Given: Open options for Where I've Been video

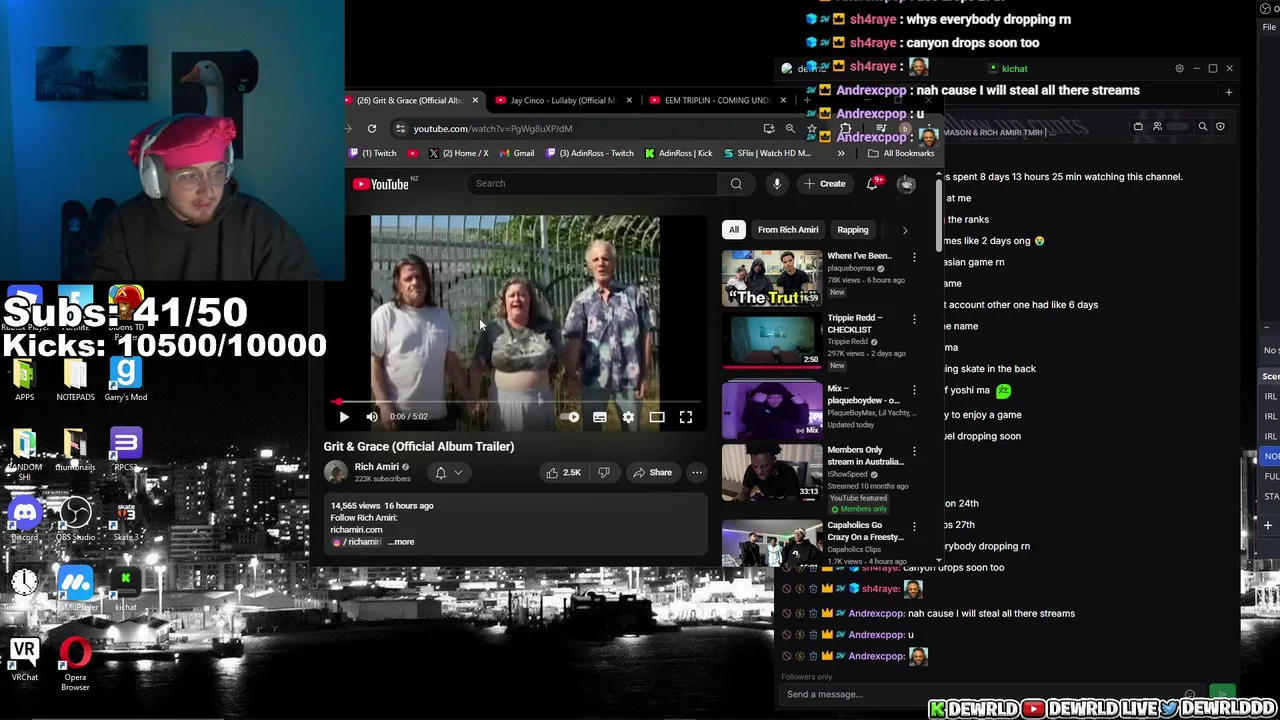Looking at the screenshot, I should 914,257.
